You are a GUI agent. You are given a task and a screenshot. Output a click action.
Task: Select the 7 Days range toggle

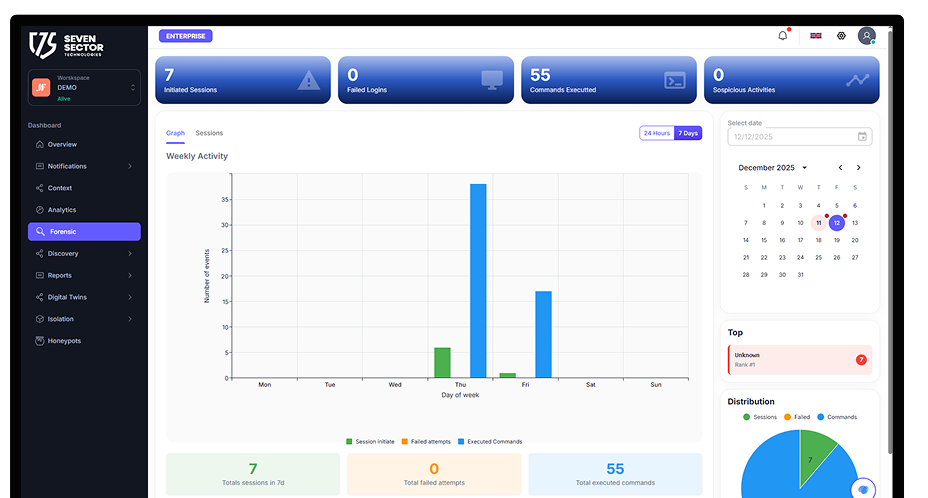(x=688, y=133)
